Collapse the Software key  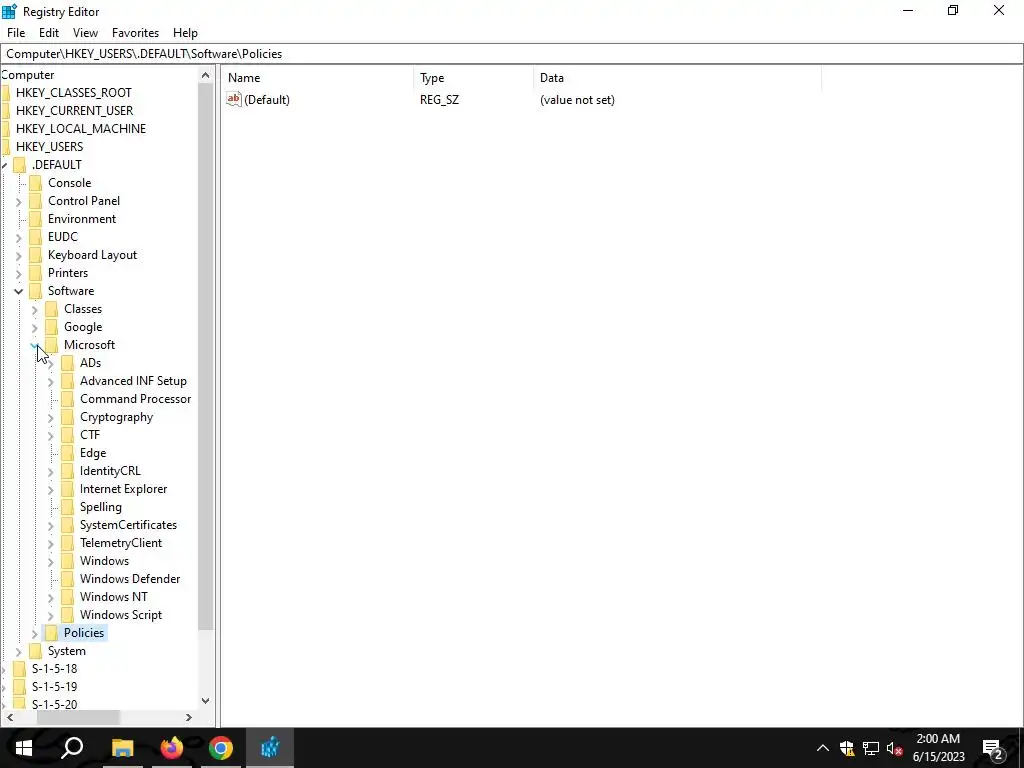pyautogui.click(x=19, y=291)
